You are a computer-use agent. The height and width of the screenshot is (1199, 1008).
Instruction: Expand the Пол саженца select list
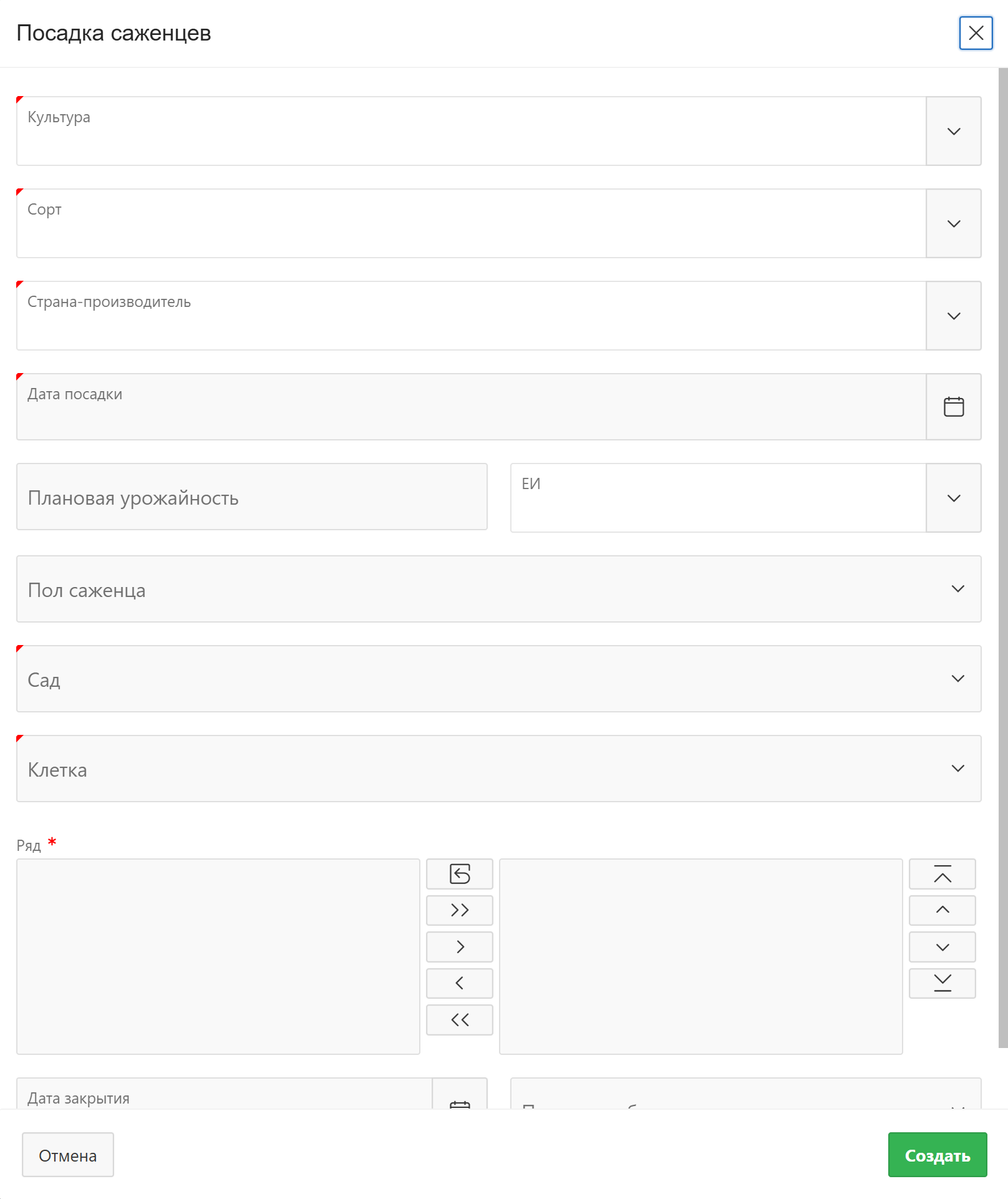coord(957,589)
